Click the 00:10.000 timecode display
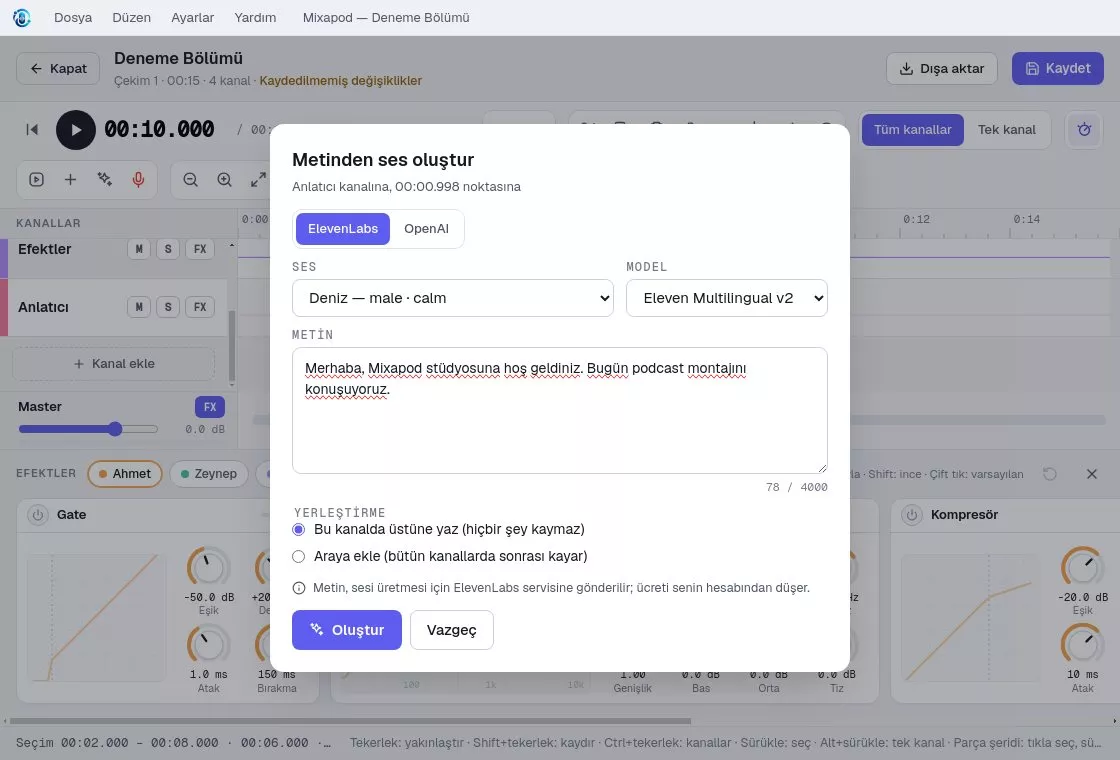Viewport: 1120px width, 760px height. tap(159, 129)
